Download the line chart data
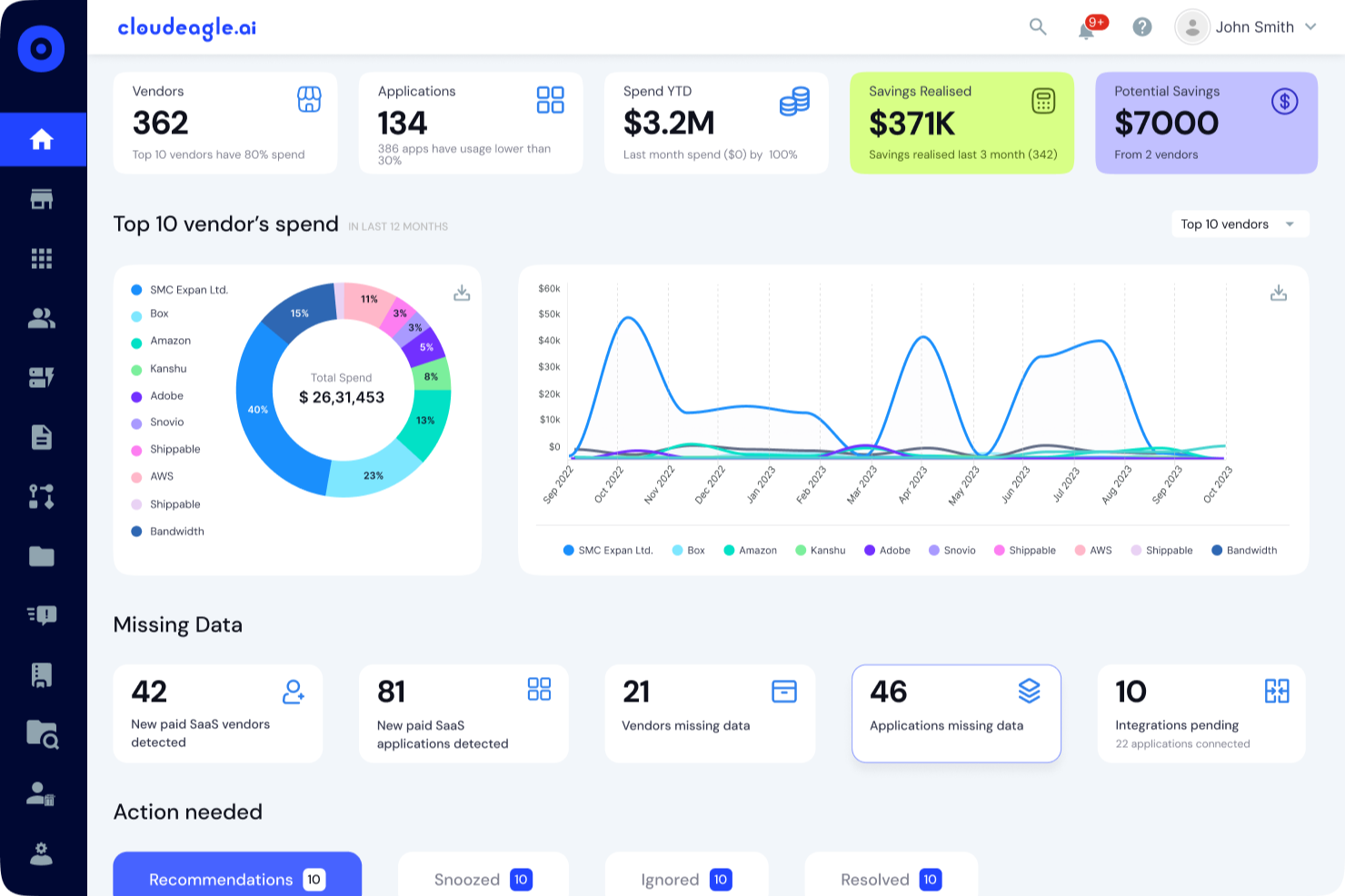This screenshot has width=1345, height=896. coord(1279,293)
